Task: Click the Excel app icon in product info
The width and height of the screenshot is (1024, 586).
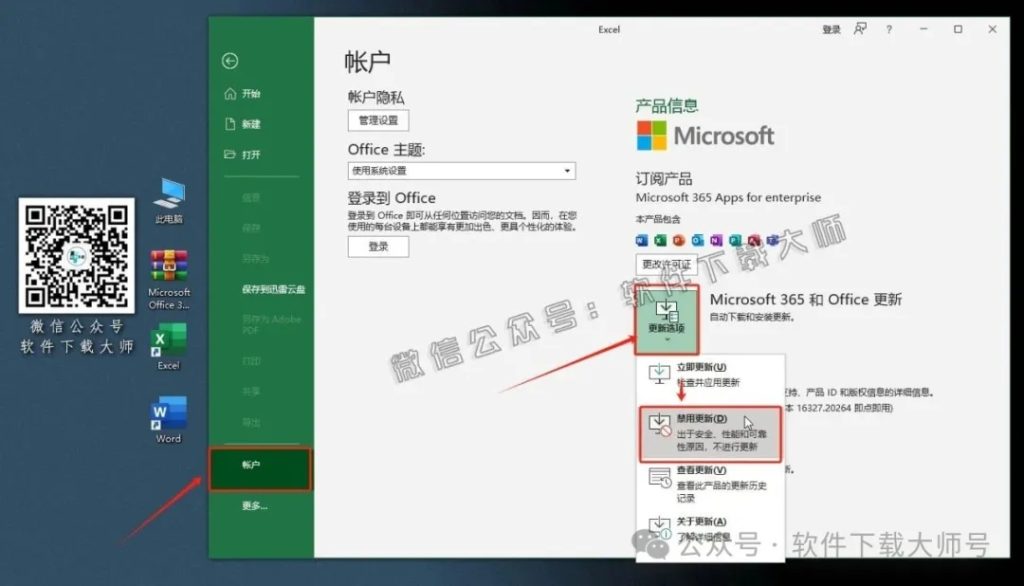Action: (x=661, y=240)
